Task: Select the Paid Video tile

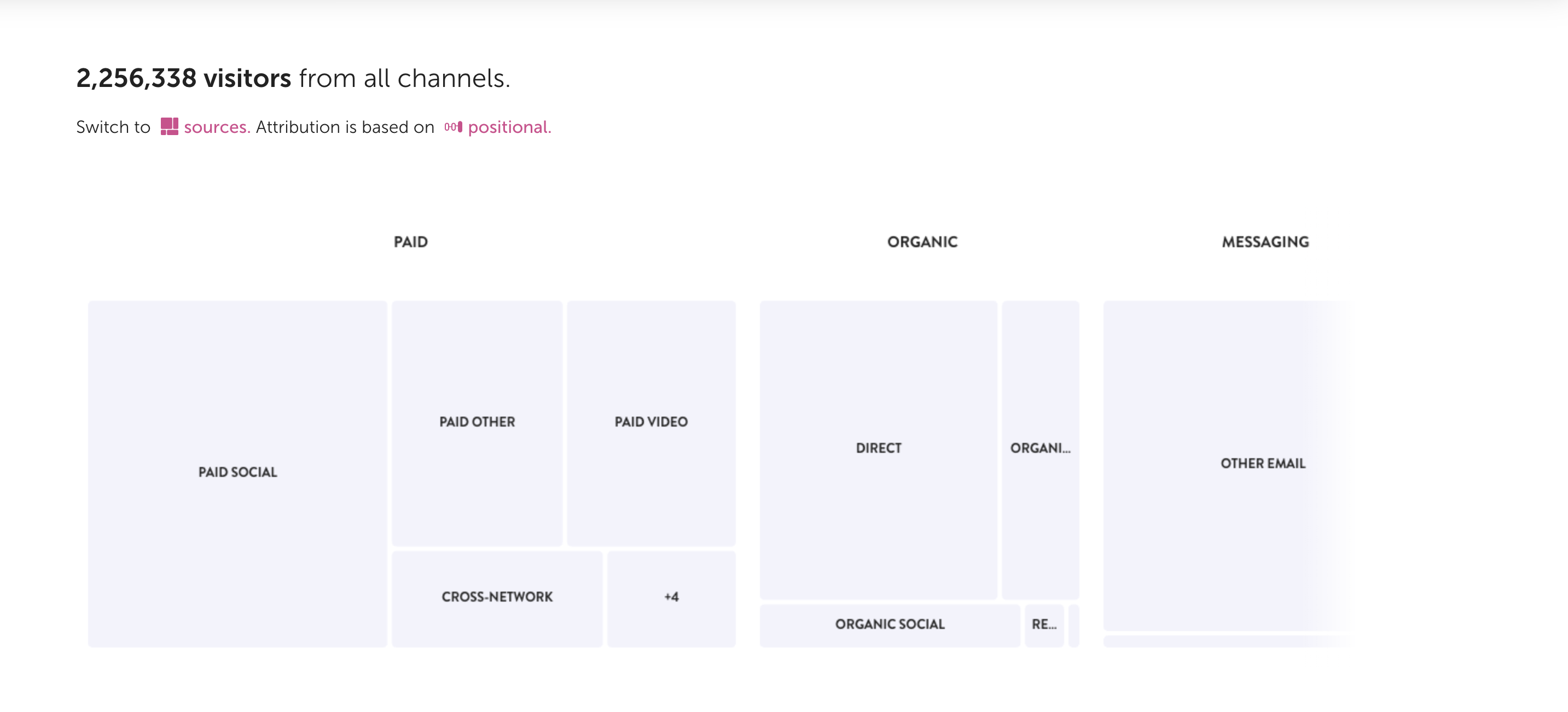Action: (x=651, y=422)
